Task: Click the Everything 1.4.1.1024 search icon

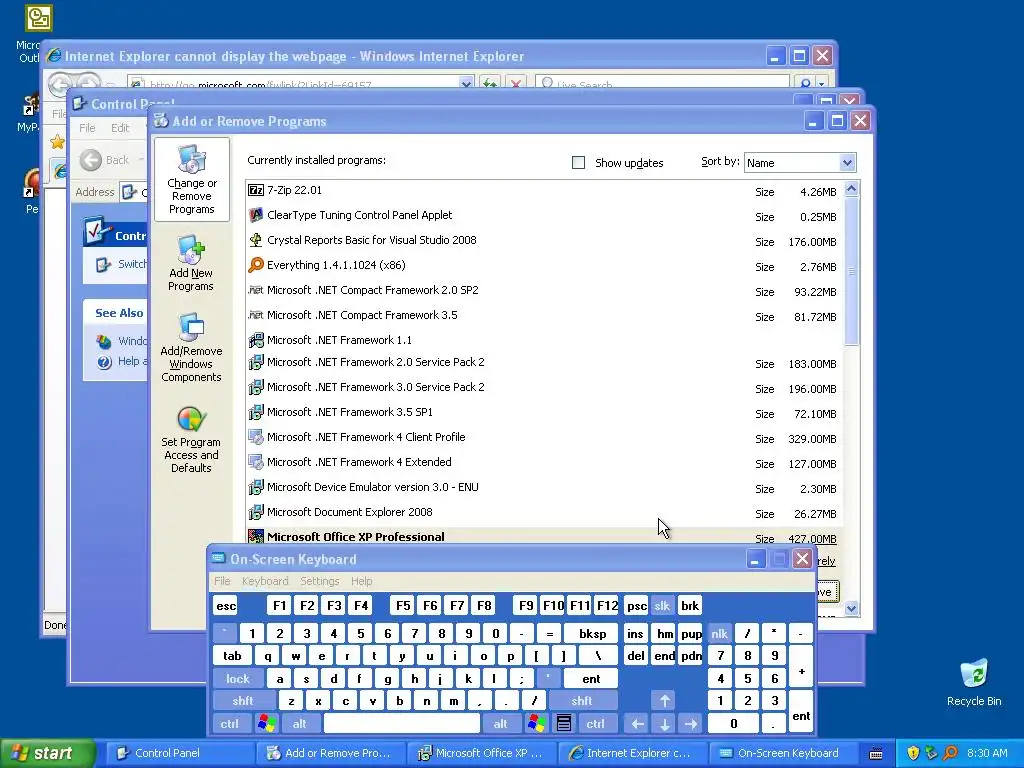Action: click(x=255, y=264)
